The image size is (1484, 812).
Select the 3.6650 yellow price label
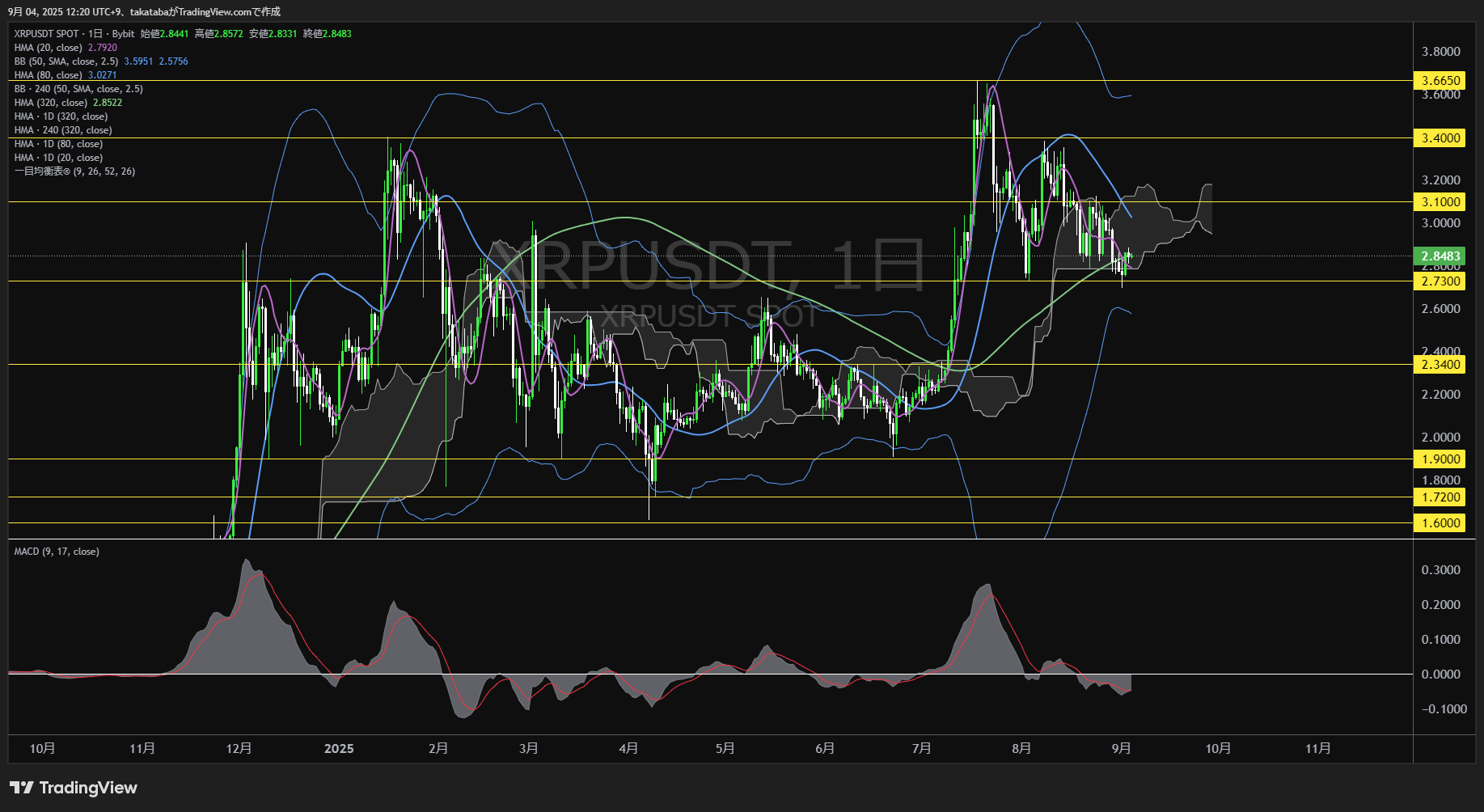click(1440, 80)
